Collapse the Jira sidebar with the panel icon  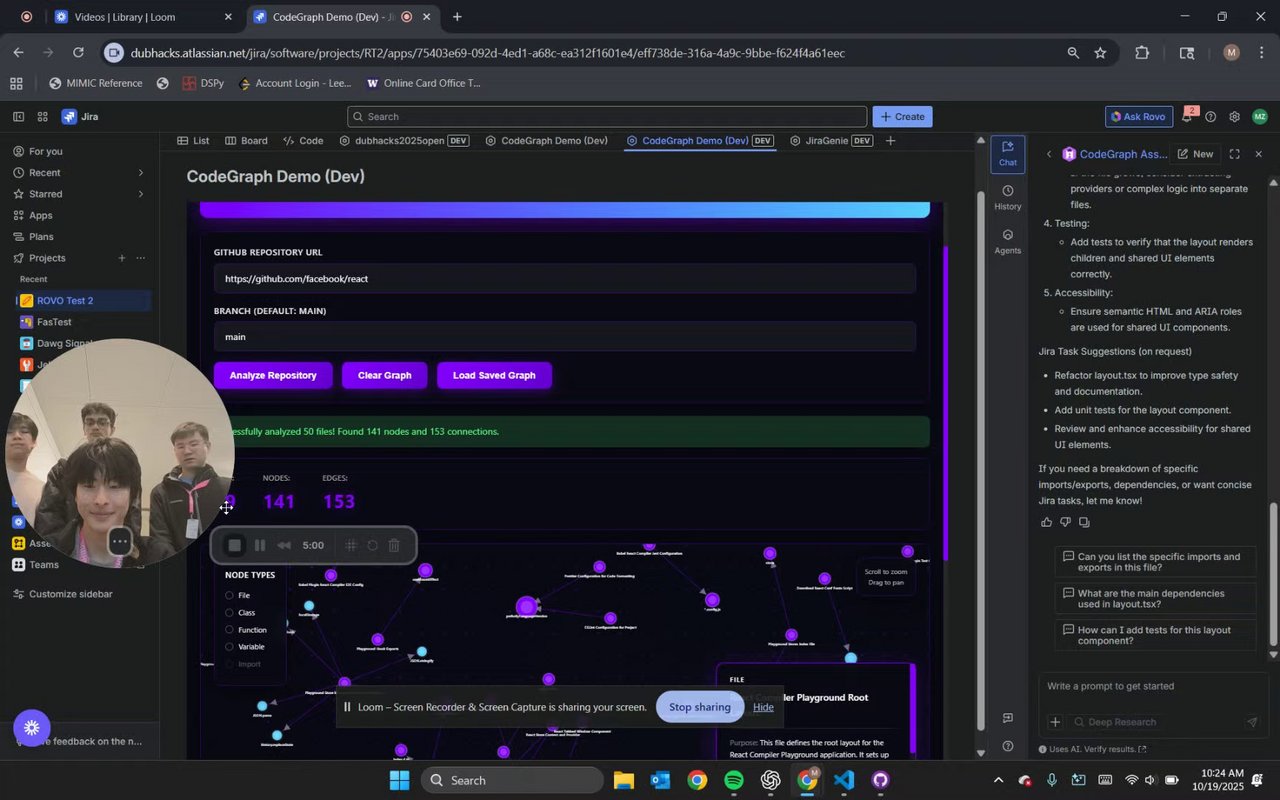point(18,117)
